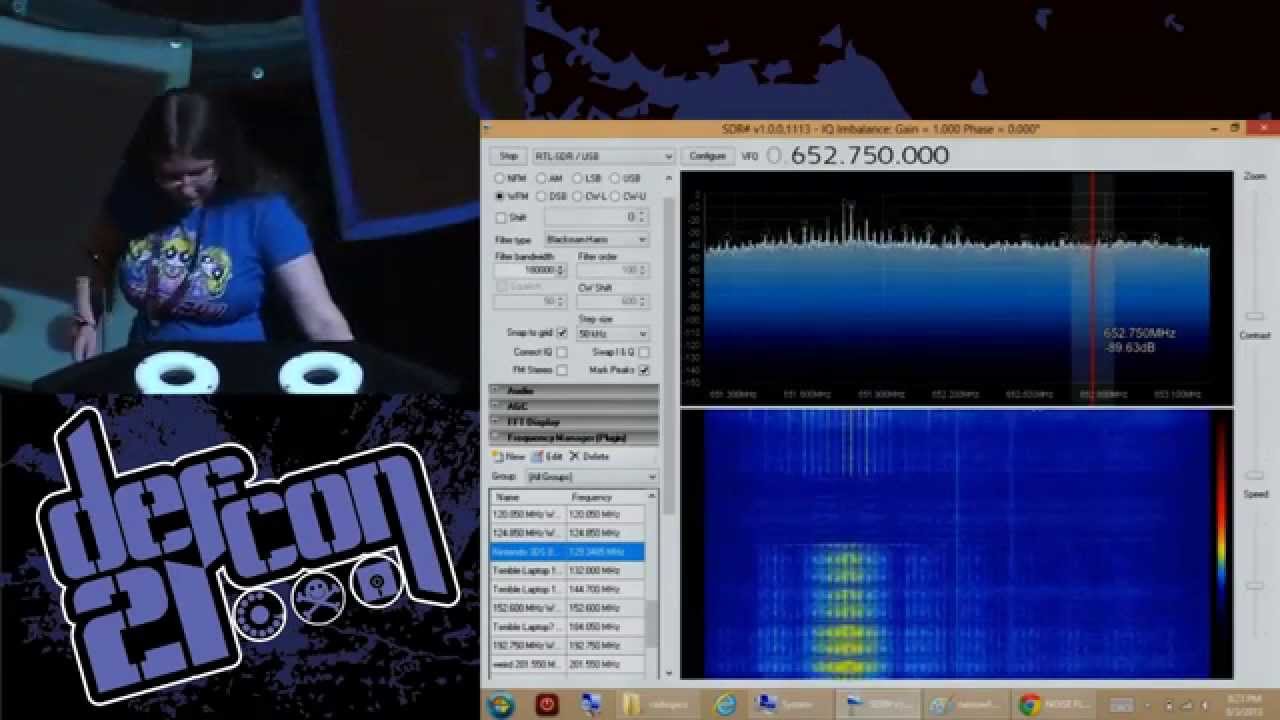Switch to NFM demodulation
Screen dimensions: 1280x720
point(499,178)
